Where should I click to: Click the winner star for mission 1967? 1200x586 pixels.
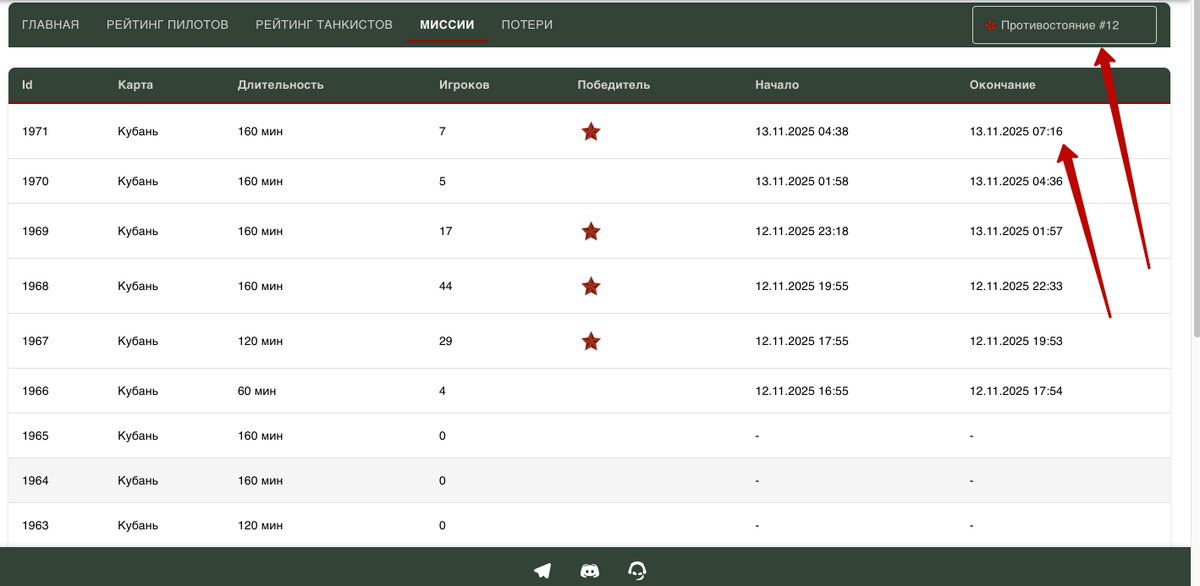click(x=591, y=341)
